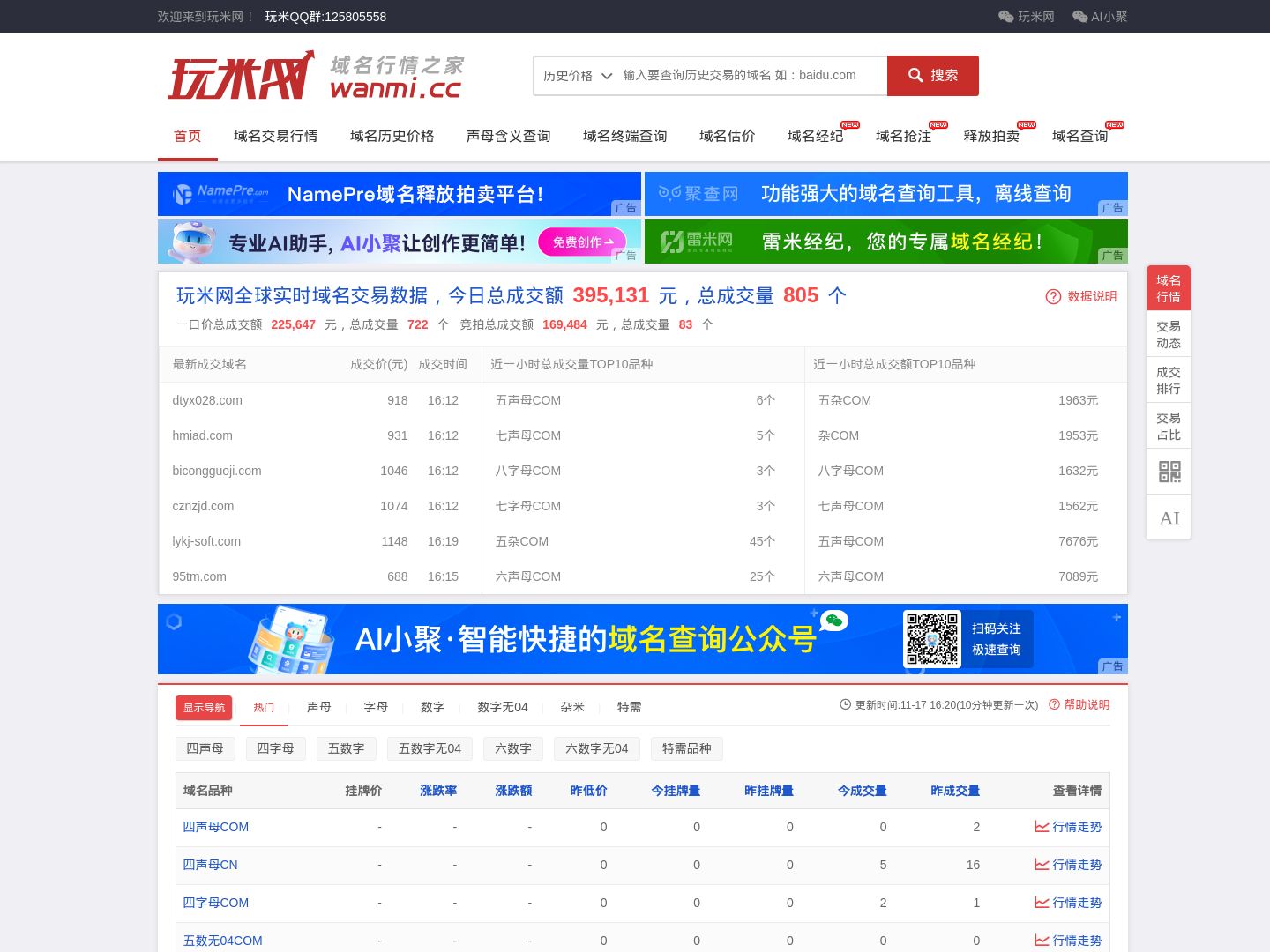Switch to the 特需 category tab
The height and width of the screenshot is (952, 1270).
tap(630, 707)
